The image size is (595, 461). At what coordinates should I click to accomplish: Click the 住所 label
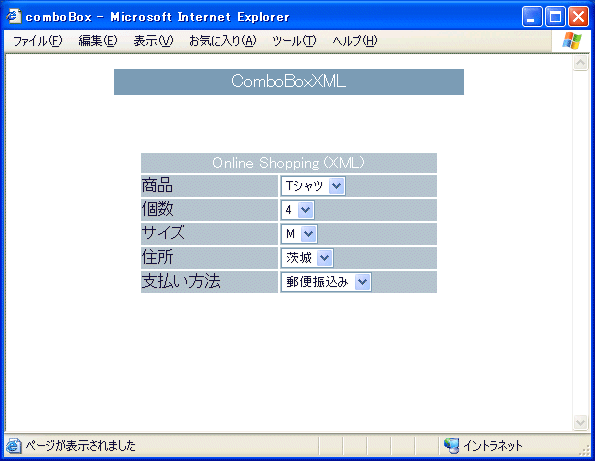click(157, 257)
